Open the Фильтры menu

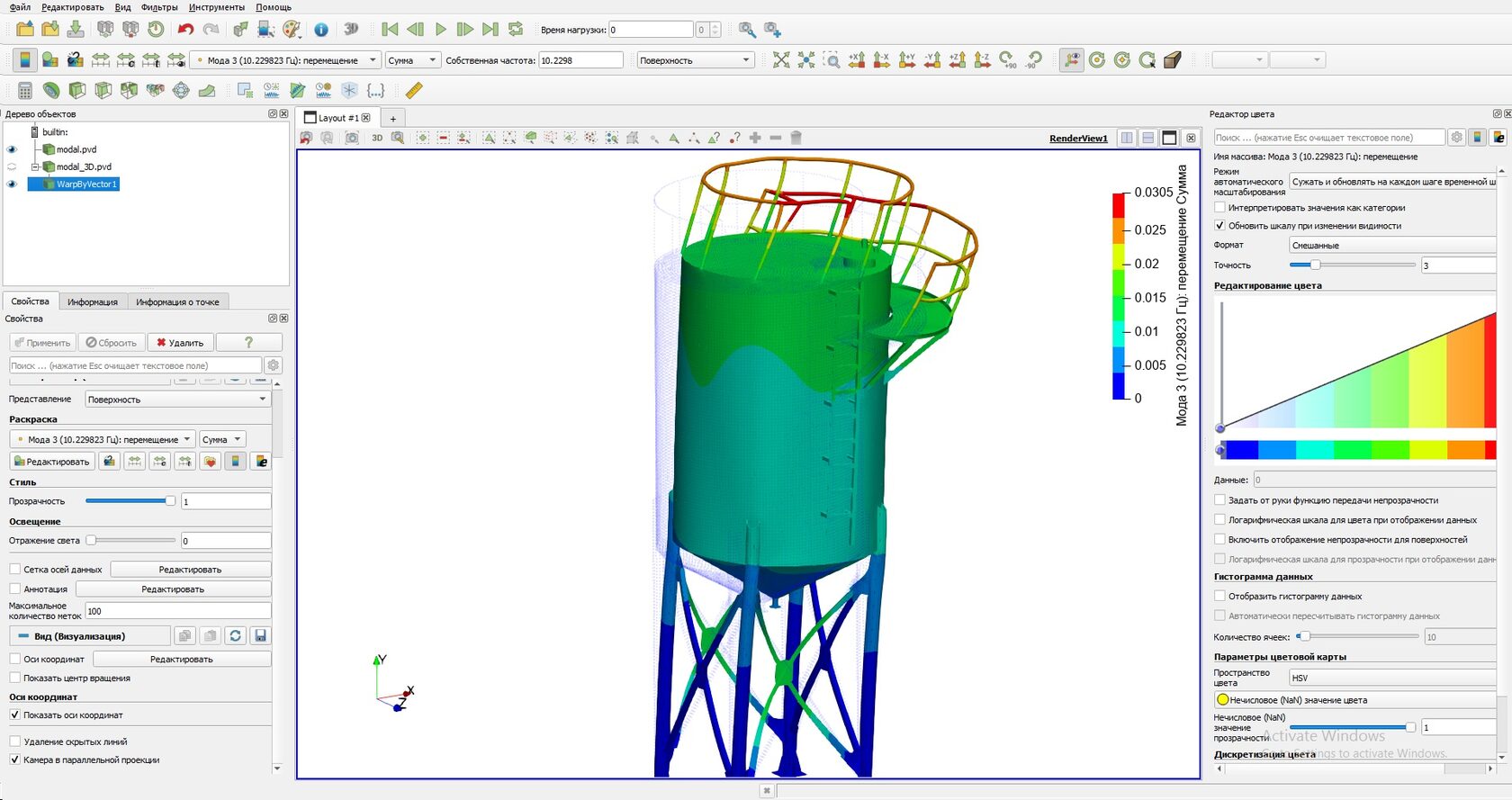(x=159, y=7)
